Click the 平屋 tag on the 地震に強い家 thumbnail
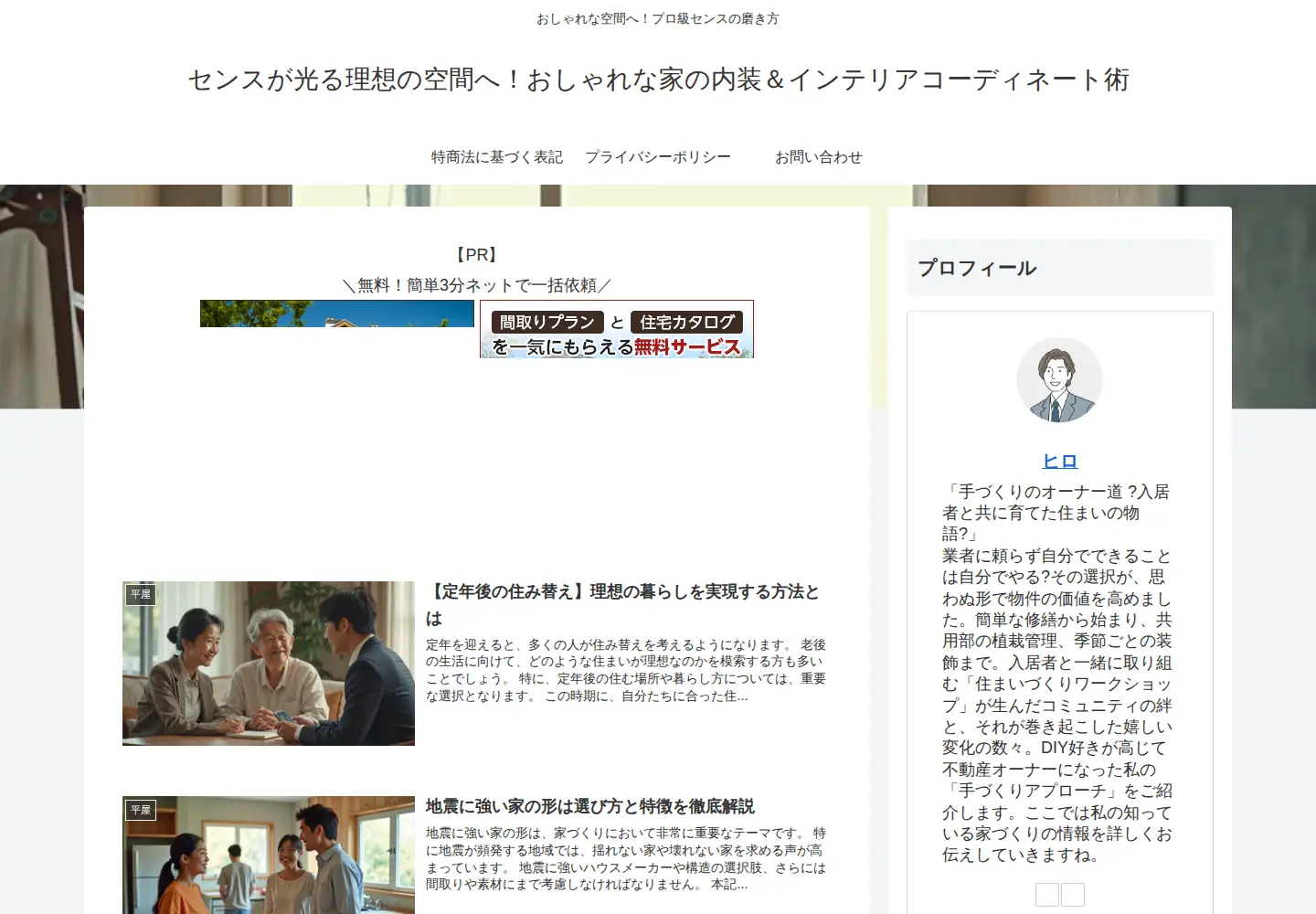1316x914 pixels. 141,810
